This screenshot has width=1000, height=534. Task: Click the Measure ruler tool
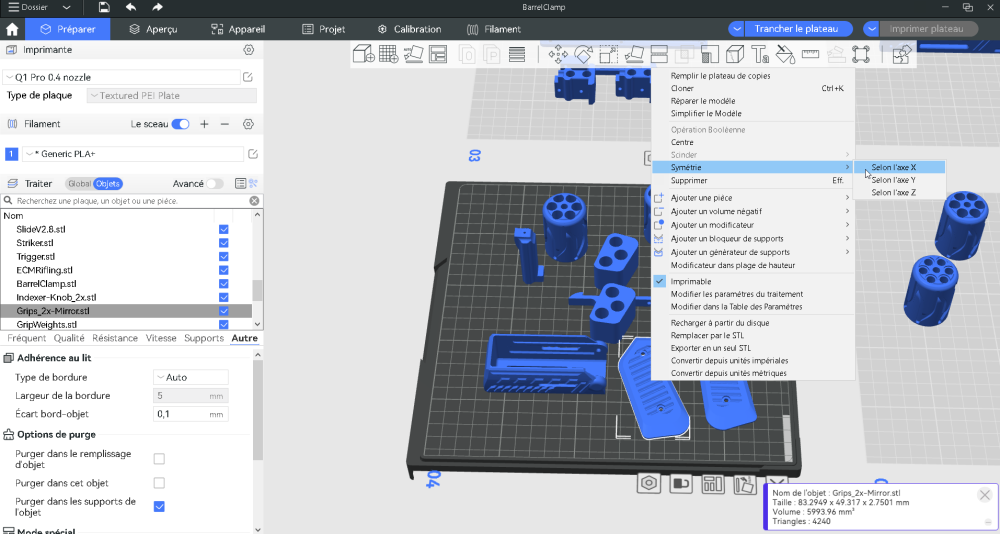(810, 55)
